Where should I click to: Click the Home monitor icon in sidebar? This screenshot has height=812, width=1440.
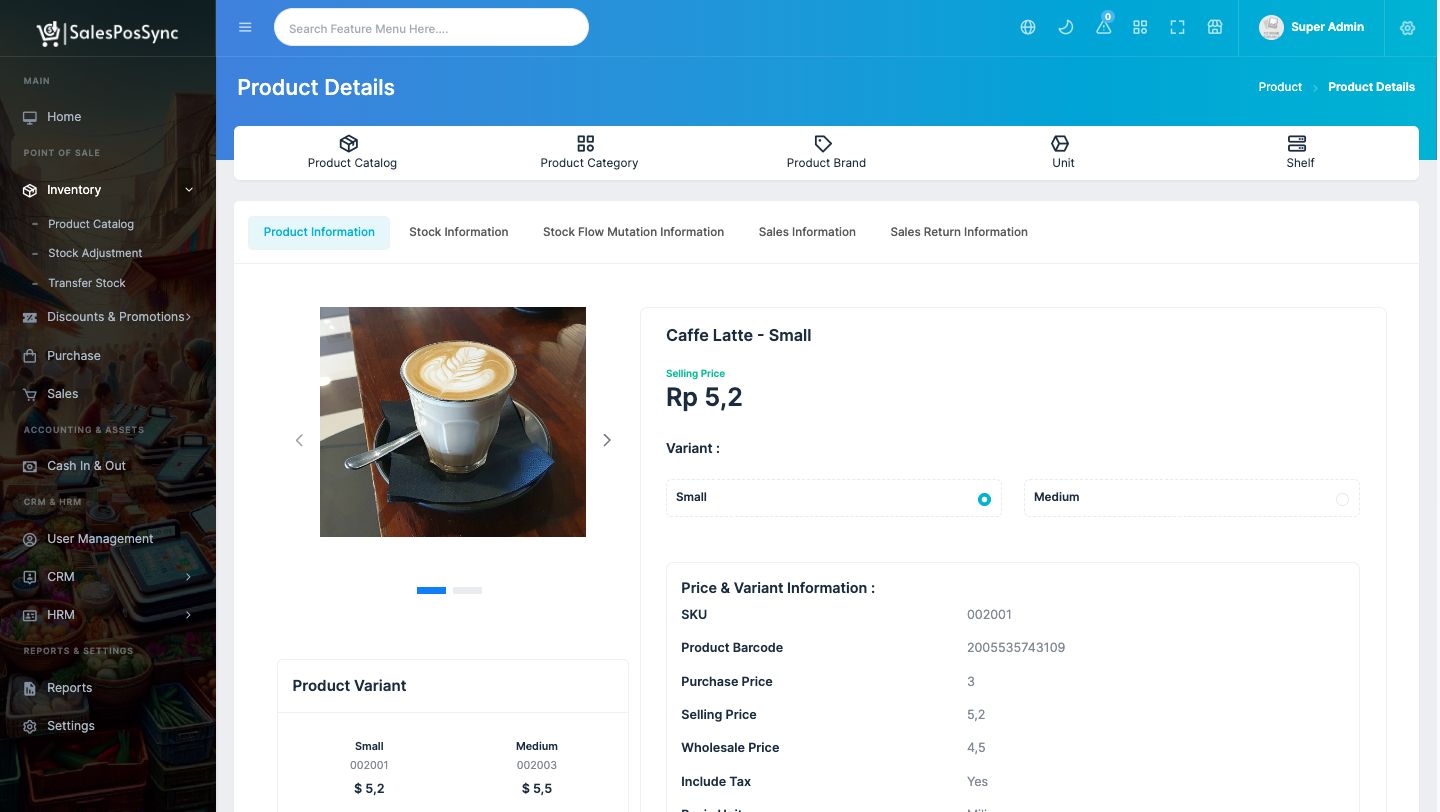tap(30, 117)
